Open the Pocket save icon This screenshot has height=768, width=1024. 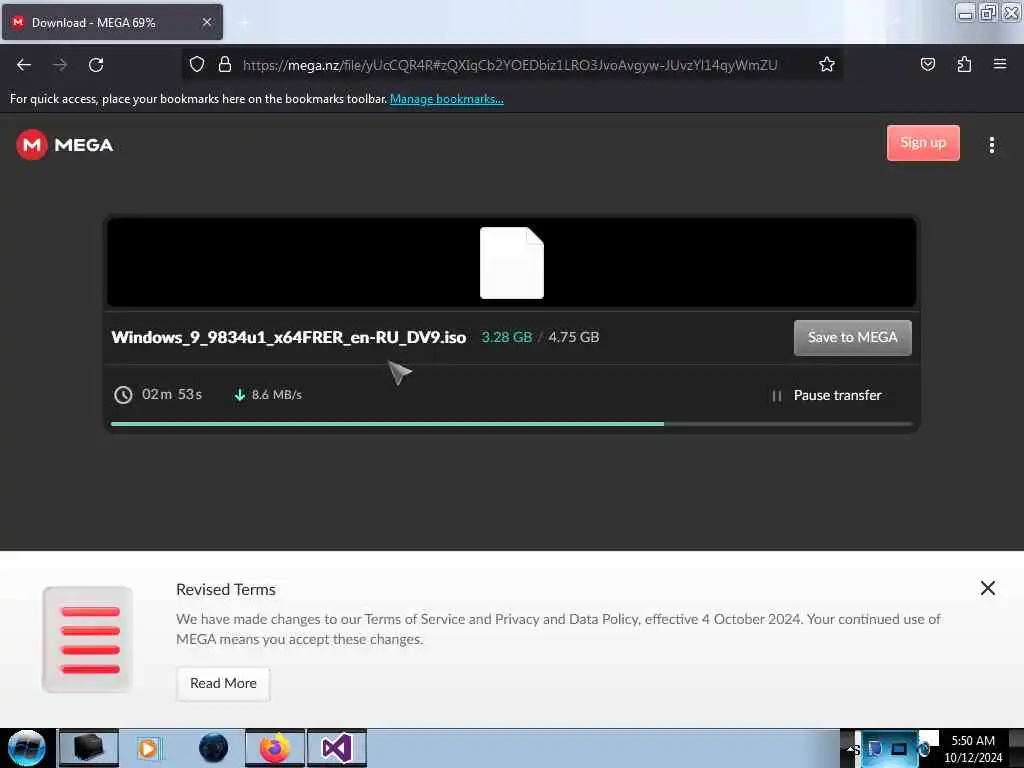[x=927, y=64]
